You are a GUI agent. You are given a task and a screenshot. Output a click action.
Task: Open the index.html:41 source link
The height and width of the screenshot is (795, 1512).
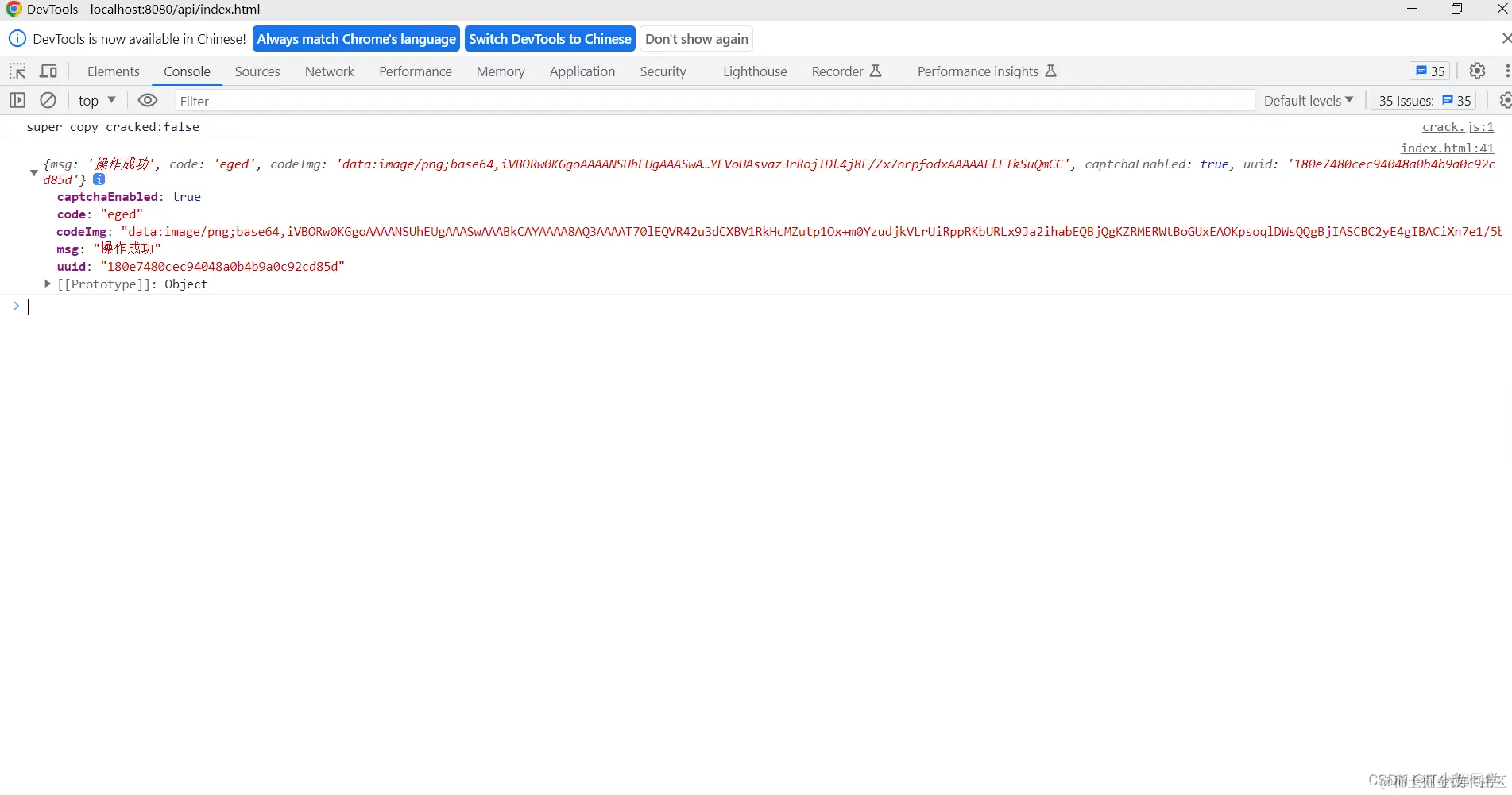click(x=1447, y=148)
